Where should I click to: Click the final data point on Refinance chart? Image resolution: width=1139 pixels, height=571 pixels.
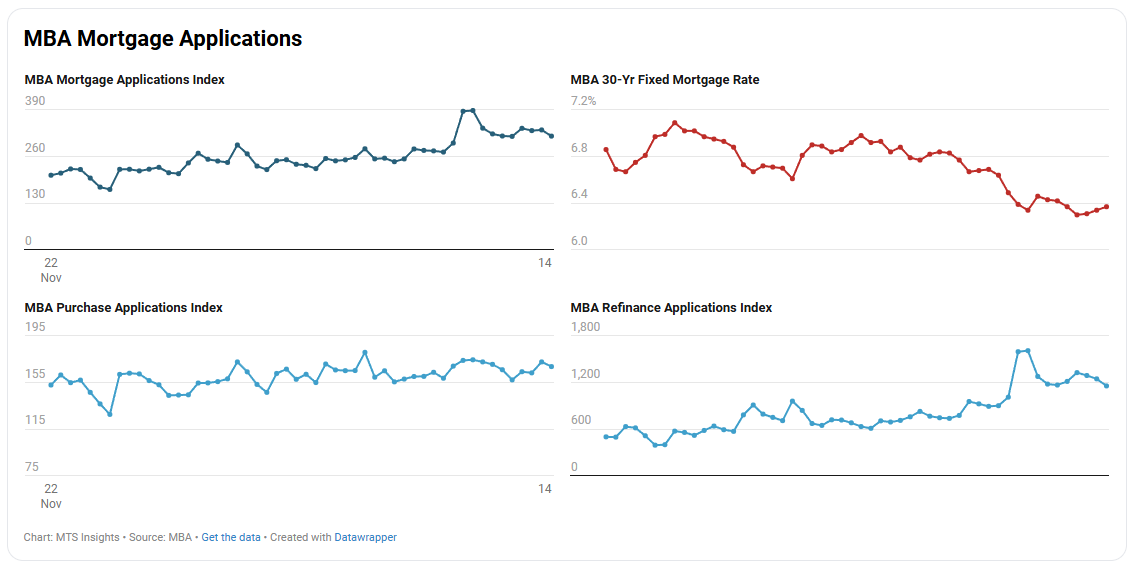[1107, 386]
